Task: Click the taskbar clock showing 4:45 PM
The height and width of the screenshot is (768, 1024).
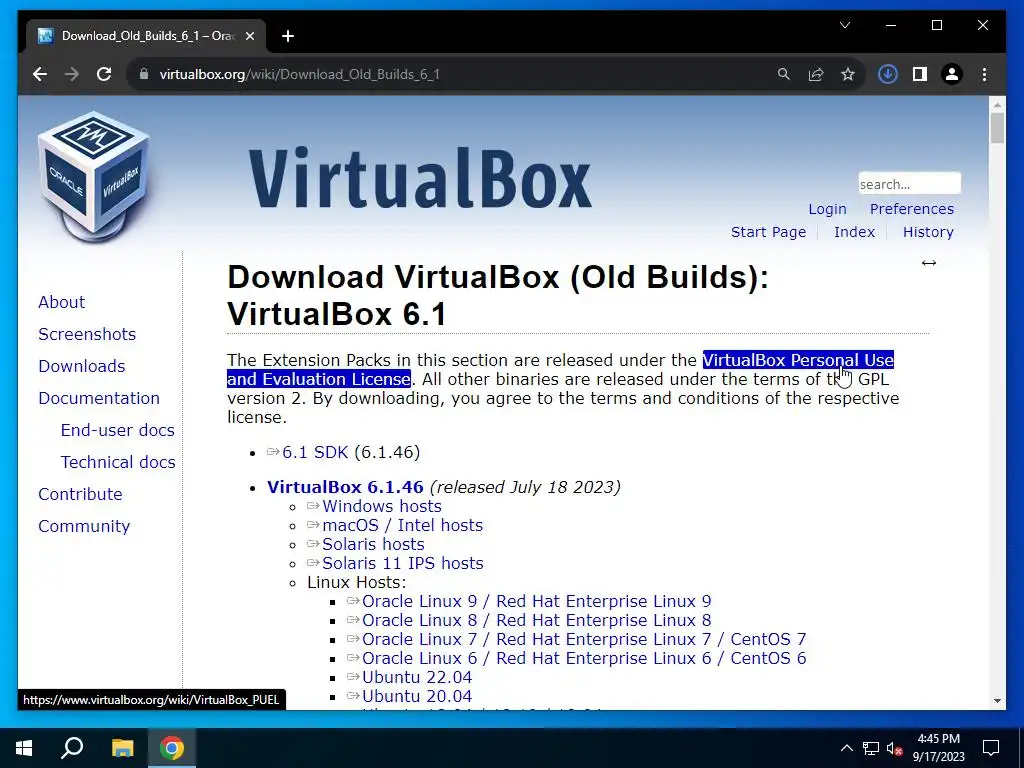Action: pos(938,748)
